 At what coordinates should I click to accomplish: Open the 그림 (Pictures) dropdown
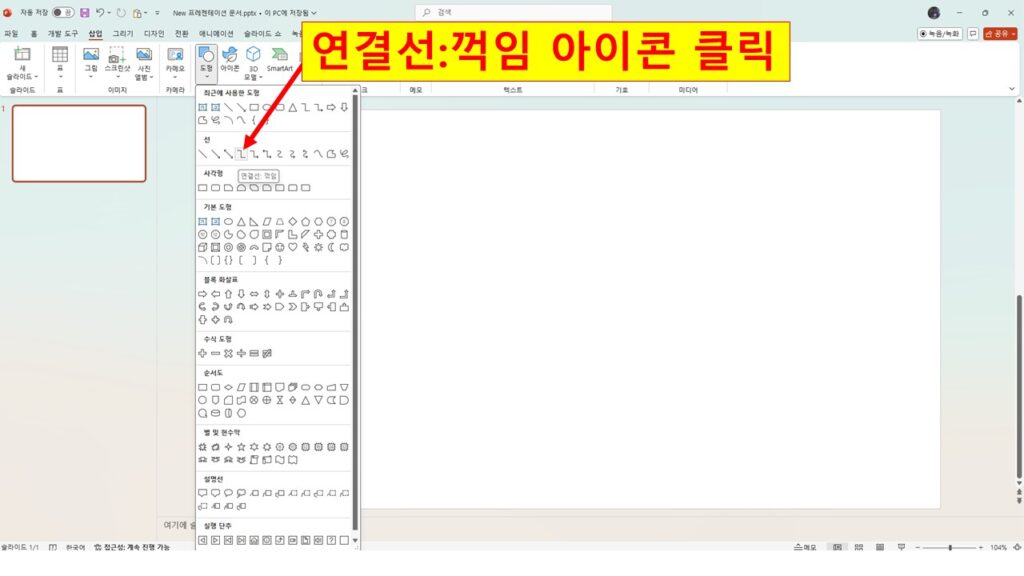point(91,63)
